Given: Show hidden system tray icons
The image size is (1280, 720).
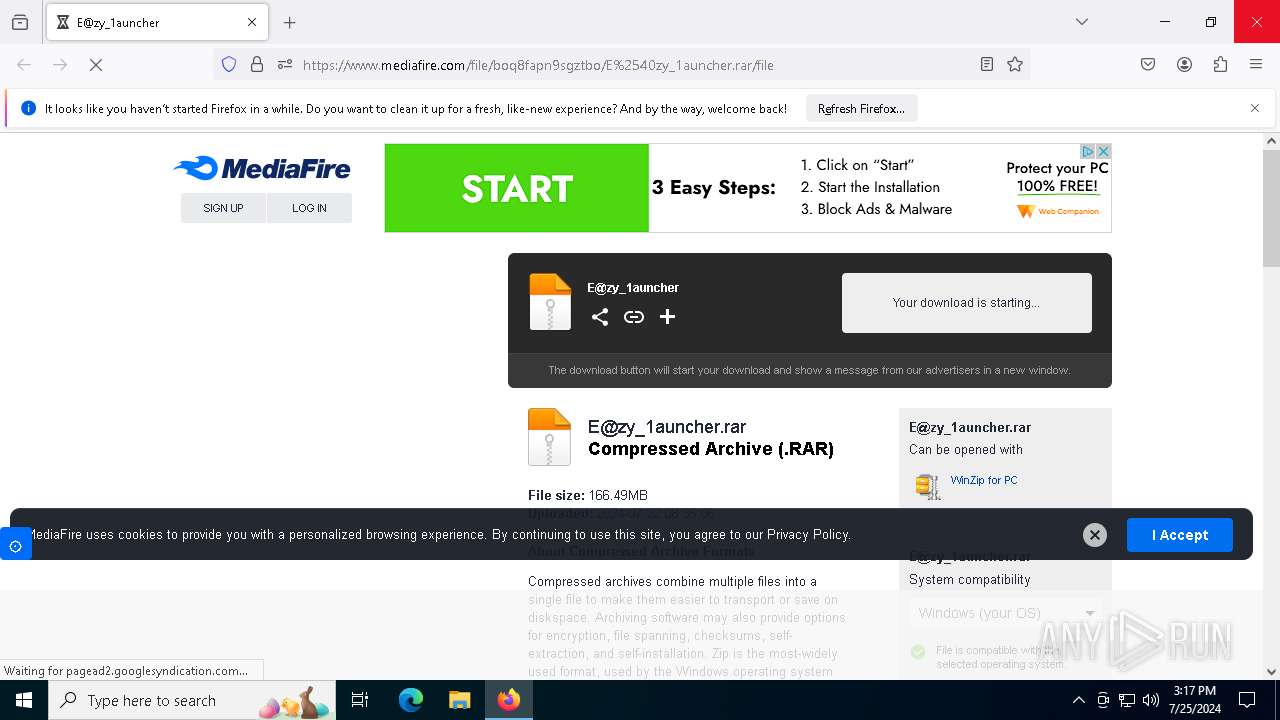Looking at the screenshot, I should [x=1078, y=700].
